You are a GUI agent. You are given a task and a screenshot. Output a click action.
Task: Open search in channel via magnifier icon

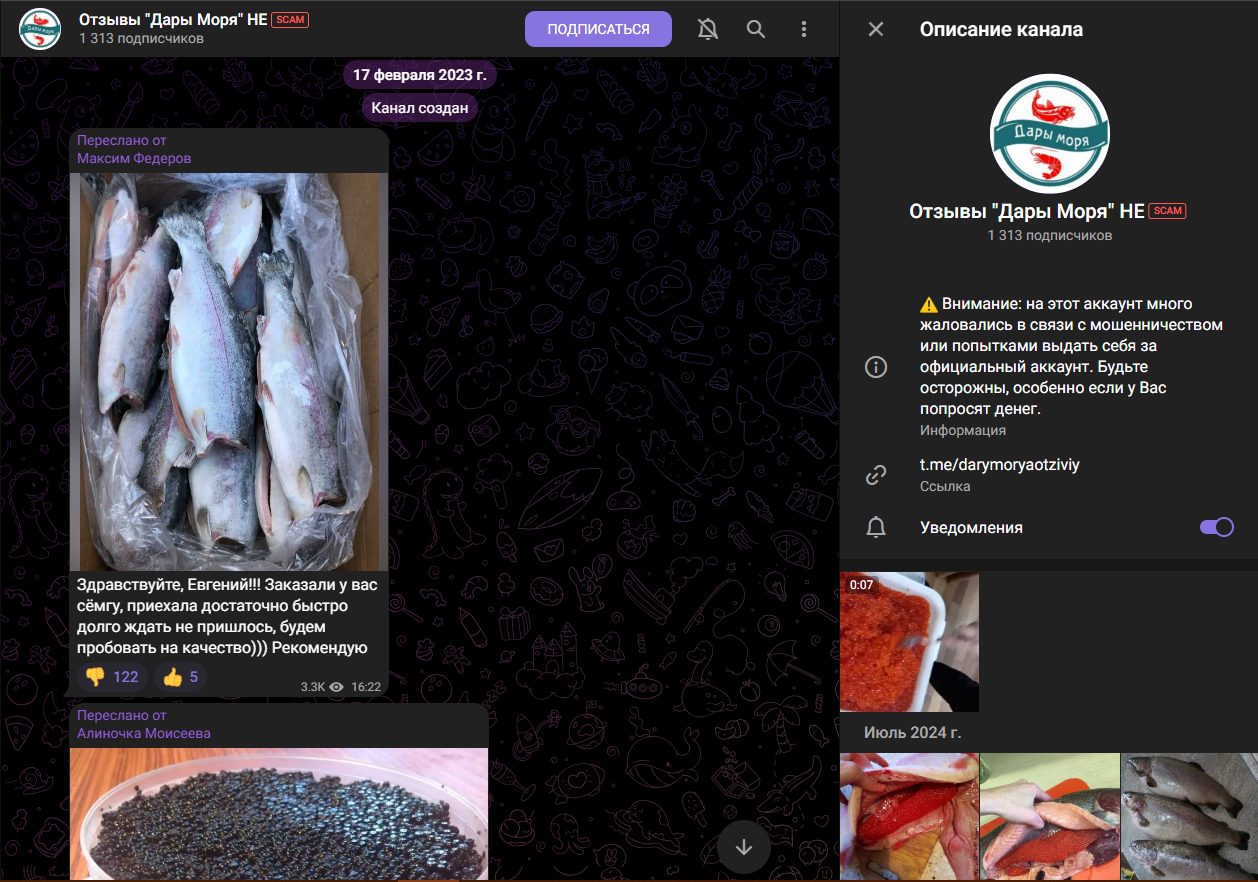756,29
